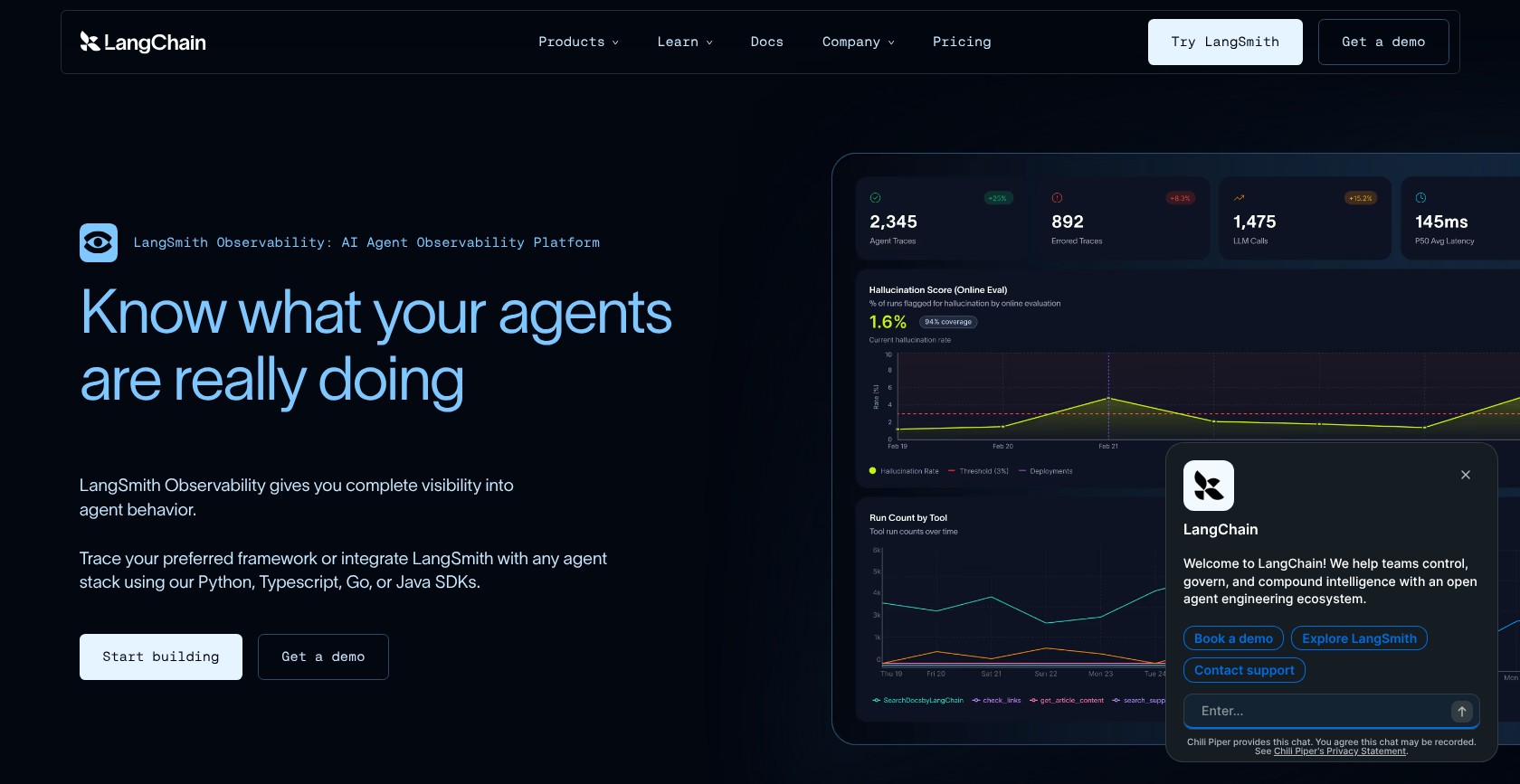Expand the Learn dropdown menu

pos(685,42)
